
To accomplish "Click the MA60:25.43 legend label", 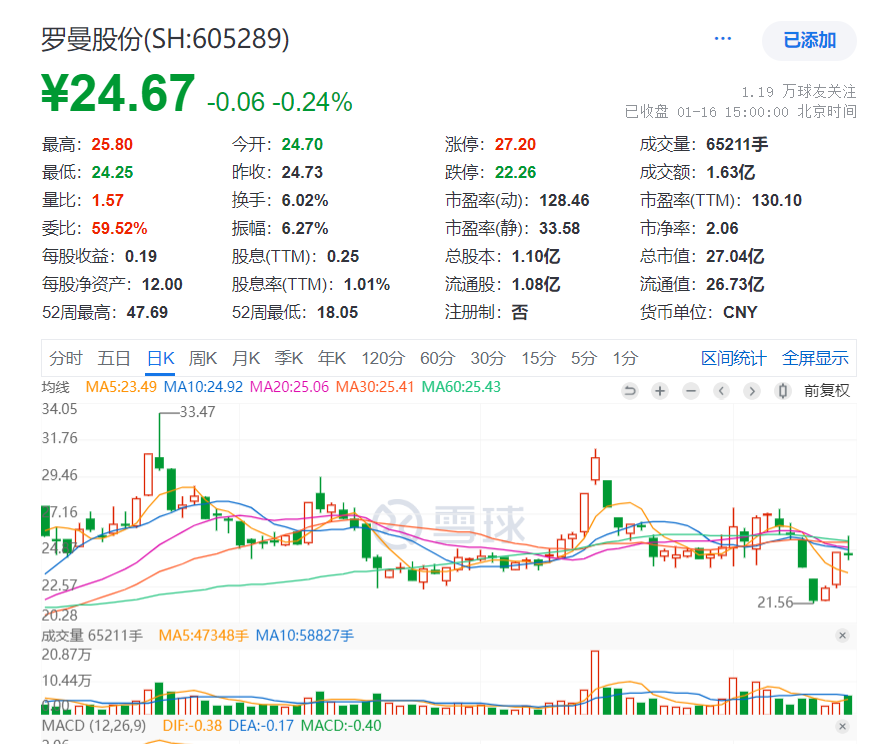I will coord(461,387).
